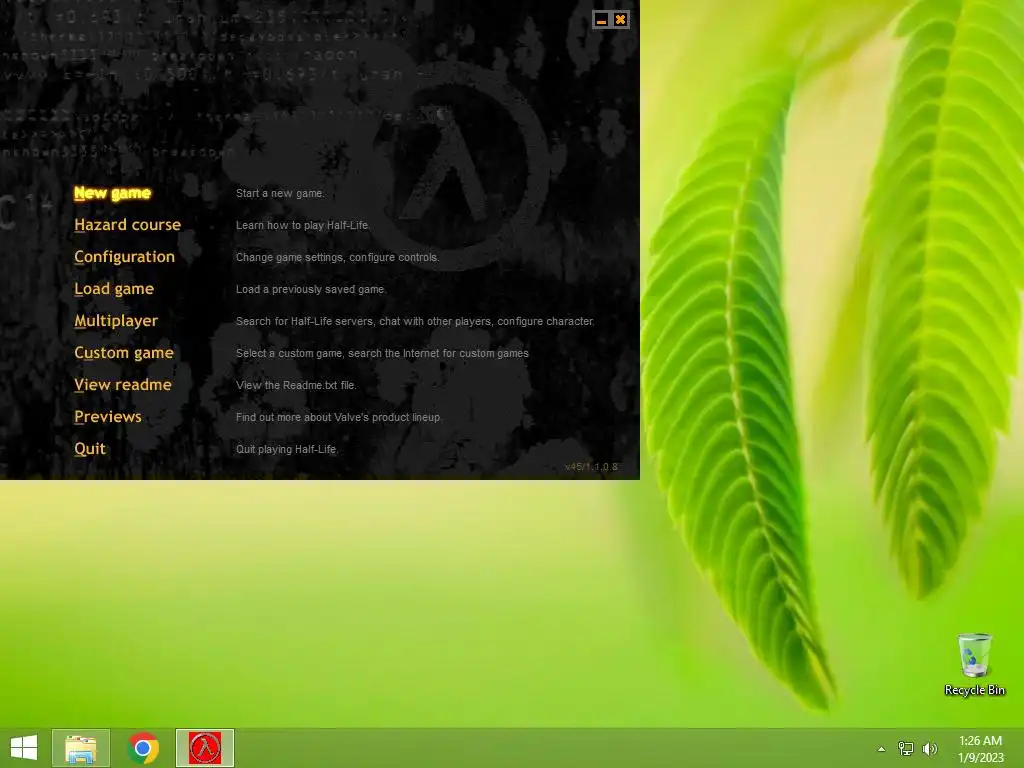Open the Configuration menu
The image size is (1024, 768).
click(x=124, y=257)
